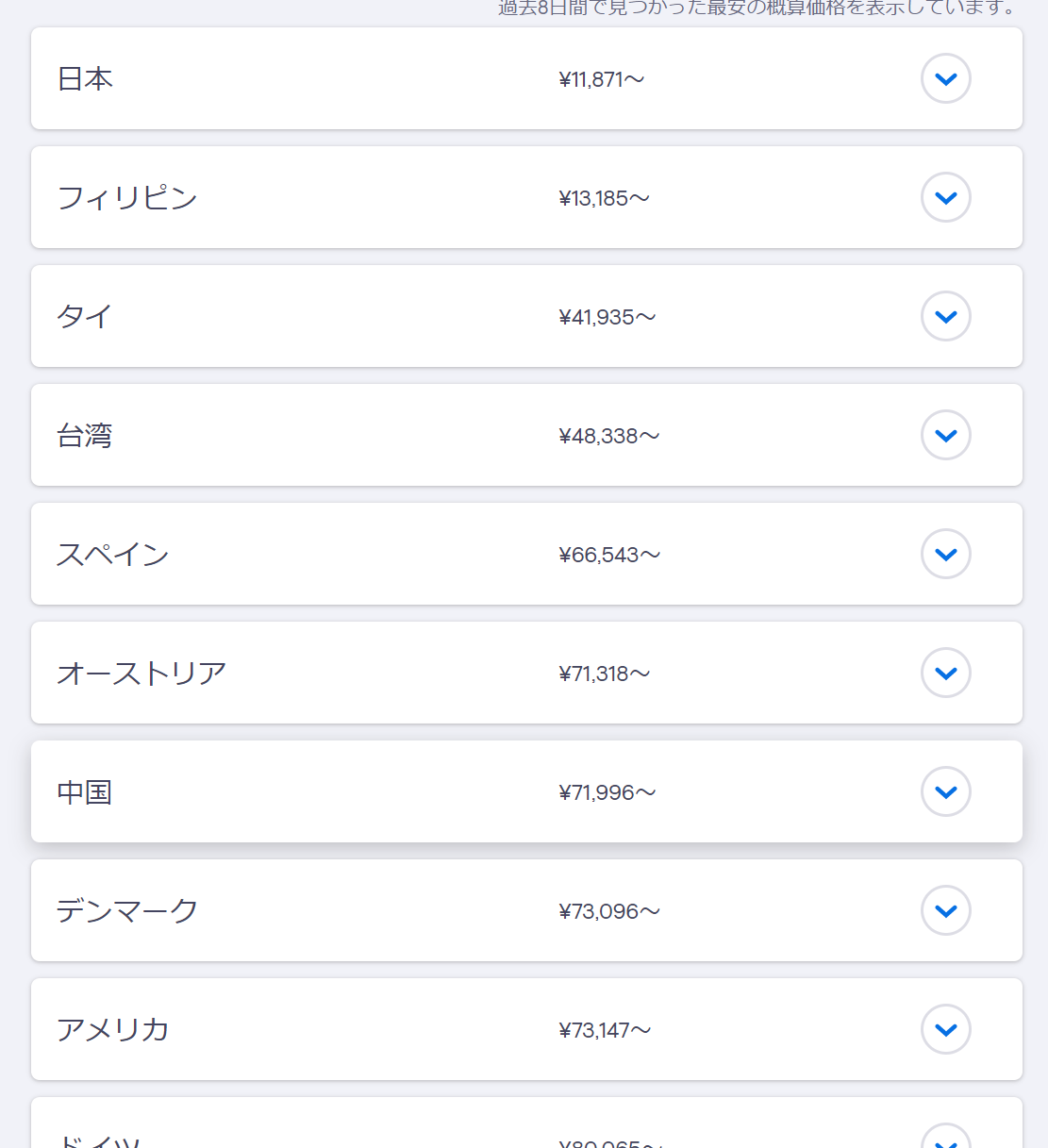Screen dimensions: 1048x1148
Task: Expand the 台湾 row chevron
Action: (x=945, y=435)
